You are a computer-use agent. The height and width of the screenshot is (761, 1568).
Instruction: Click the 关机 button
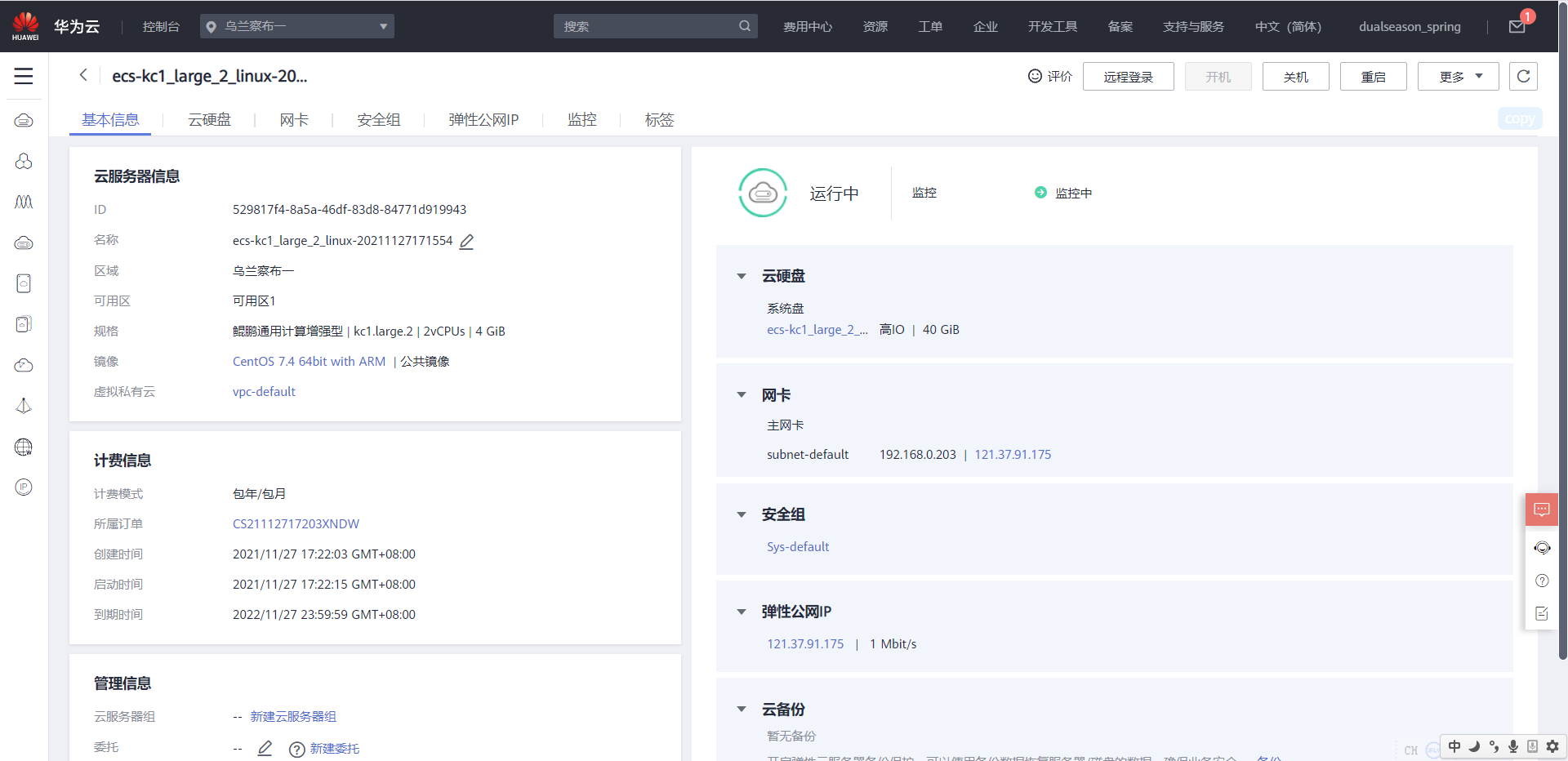(x=1296, y=76)
